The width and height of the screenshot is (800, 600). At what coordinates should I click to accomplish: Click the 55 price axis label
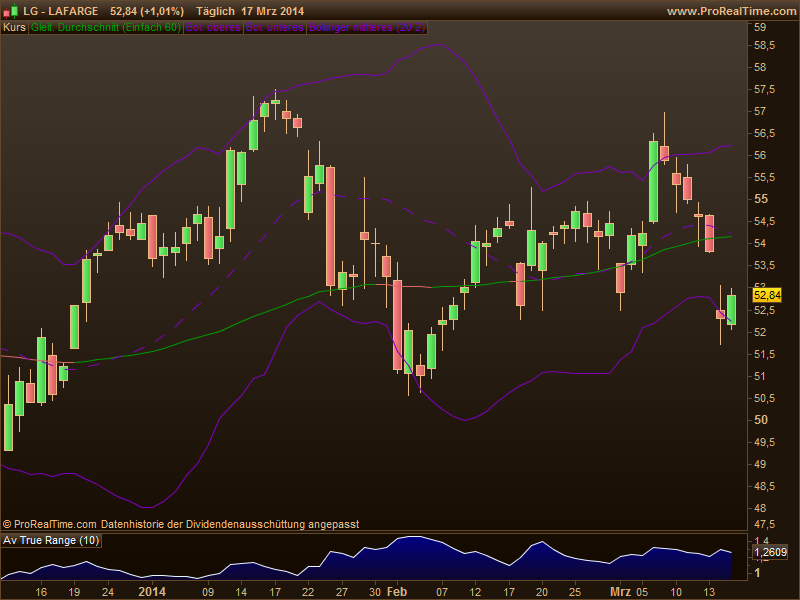(761, 199)
